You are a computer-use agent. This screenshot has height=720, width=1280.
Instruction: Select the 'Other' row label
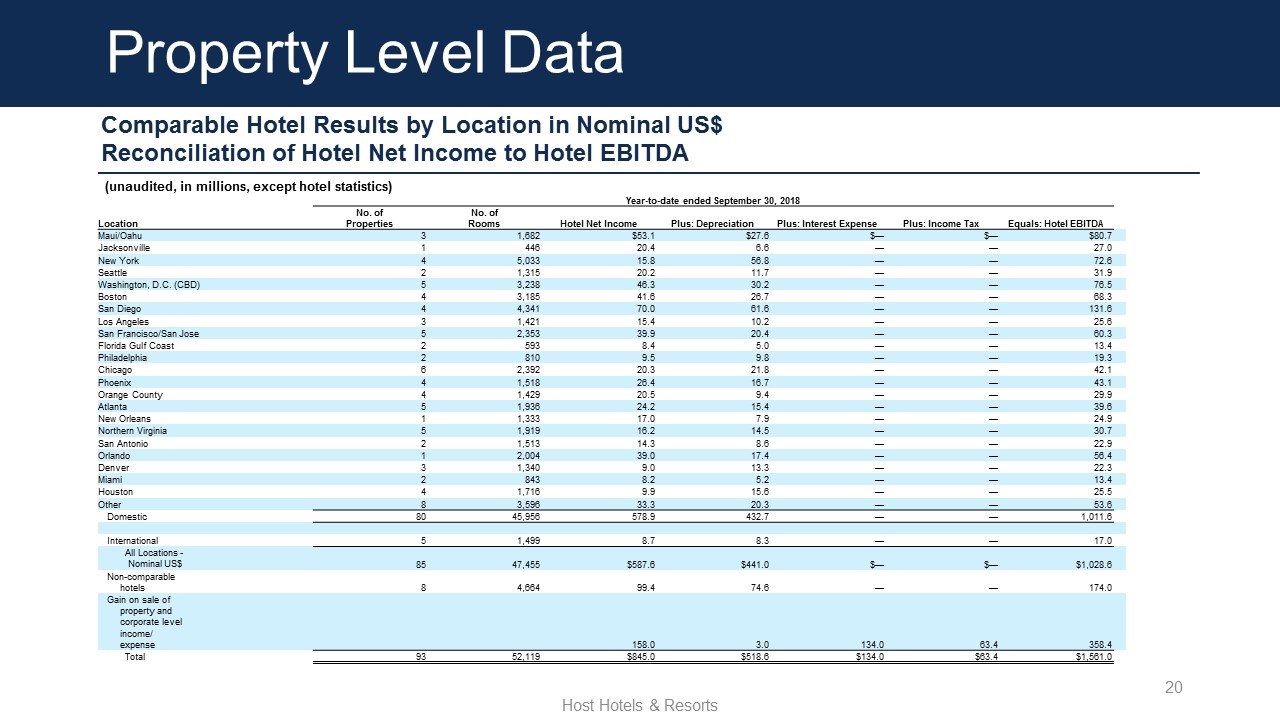click(110, 505)
